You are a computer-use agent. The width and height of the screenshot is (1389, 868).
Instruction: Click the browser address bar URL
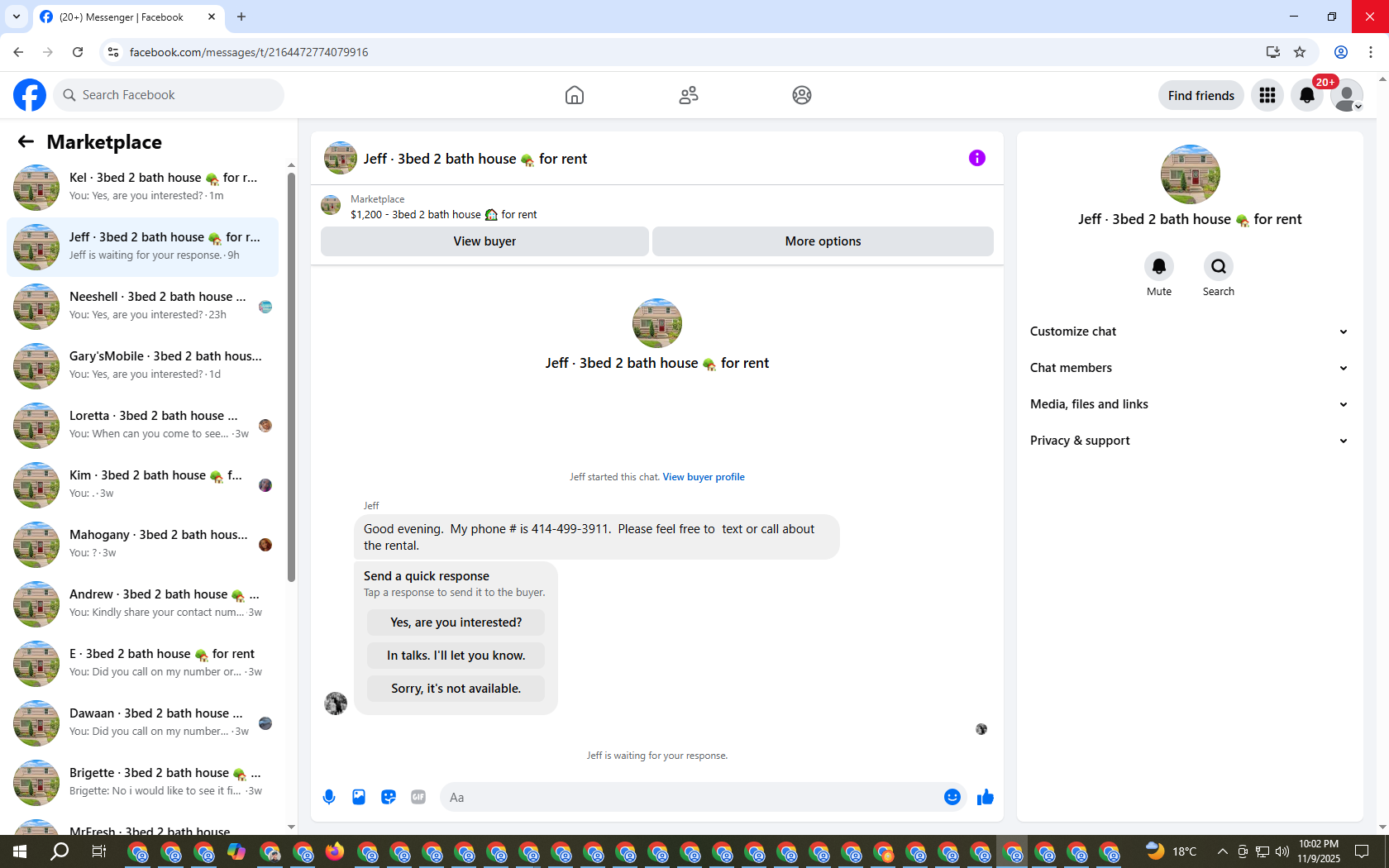[249, 52]
